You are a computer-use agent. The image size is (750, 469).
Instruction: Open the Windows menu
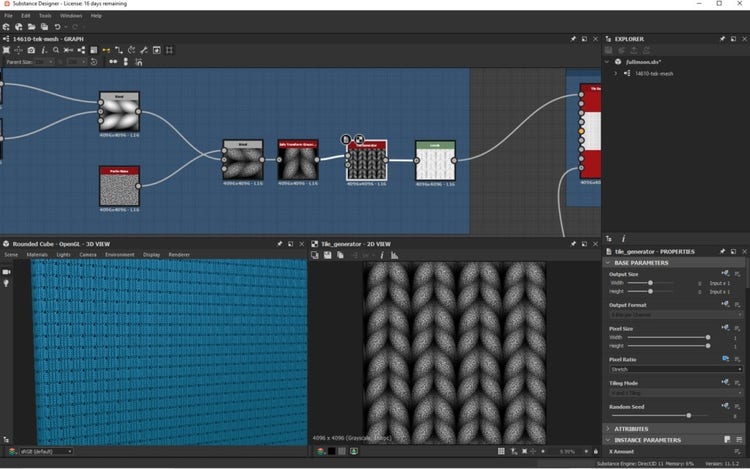point(71,16)
